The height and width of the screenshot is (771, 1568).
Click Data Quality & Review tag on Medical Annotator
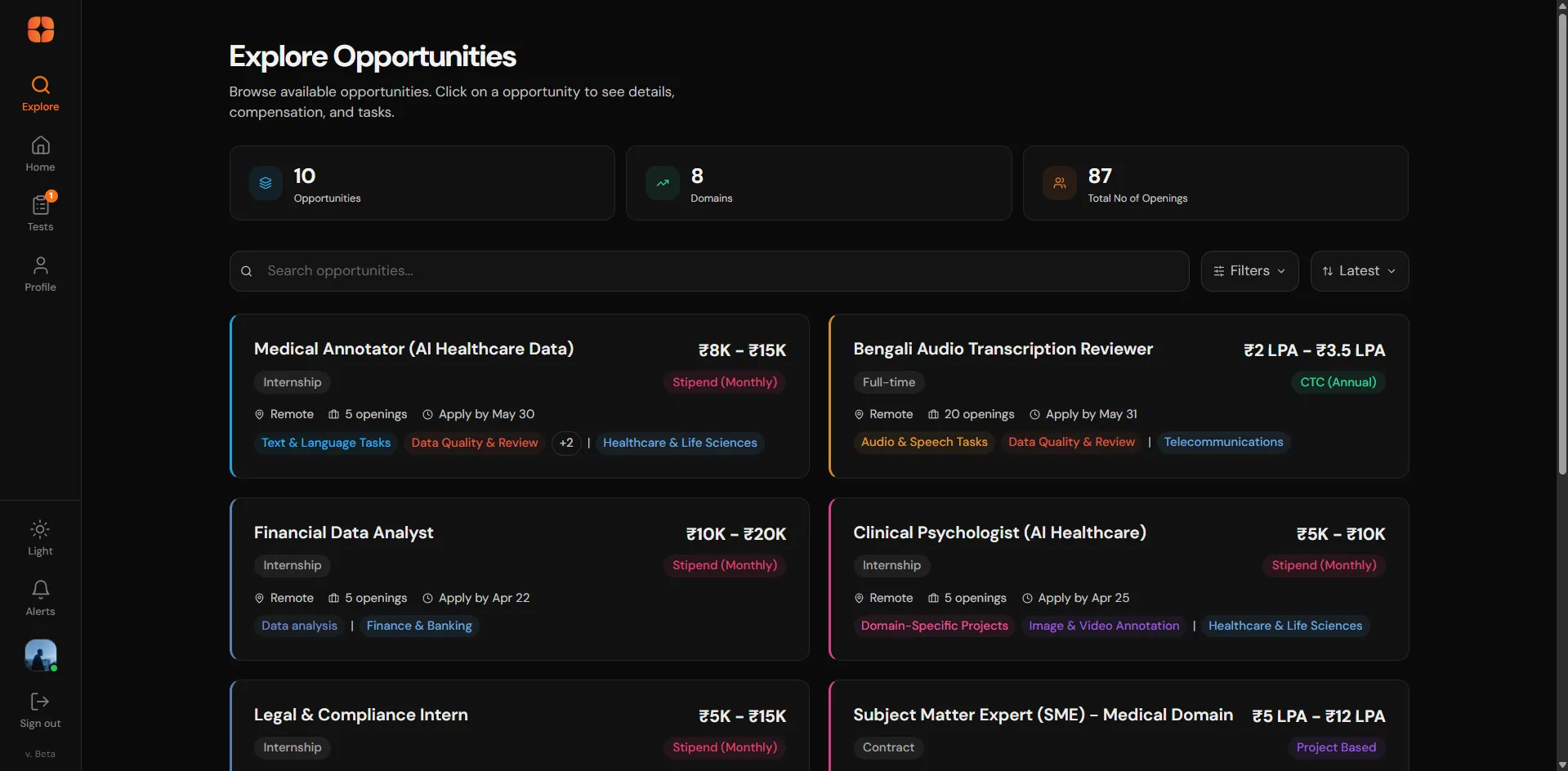475,443
